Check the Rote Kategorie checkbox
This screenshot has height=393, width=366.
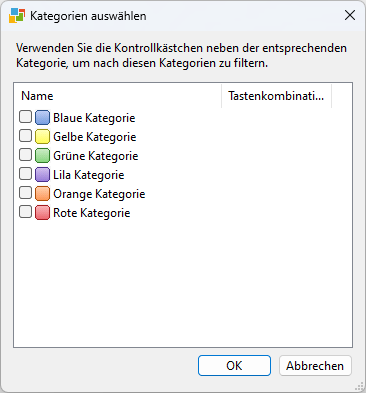pyautogui.click(x=25, y=212)
